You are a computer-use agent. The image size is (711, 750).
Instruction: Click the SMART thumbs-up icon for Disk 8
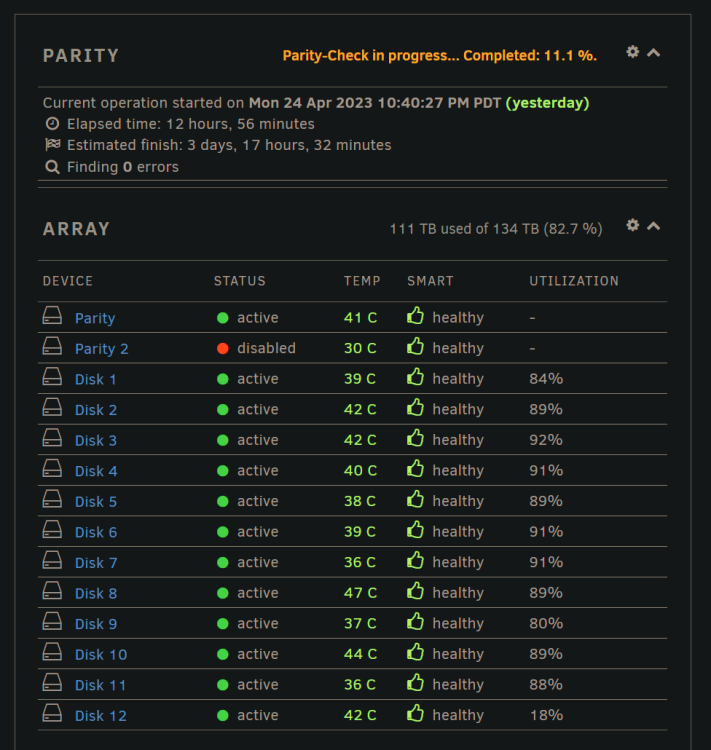click(415, 591)
